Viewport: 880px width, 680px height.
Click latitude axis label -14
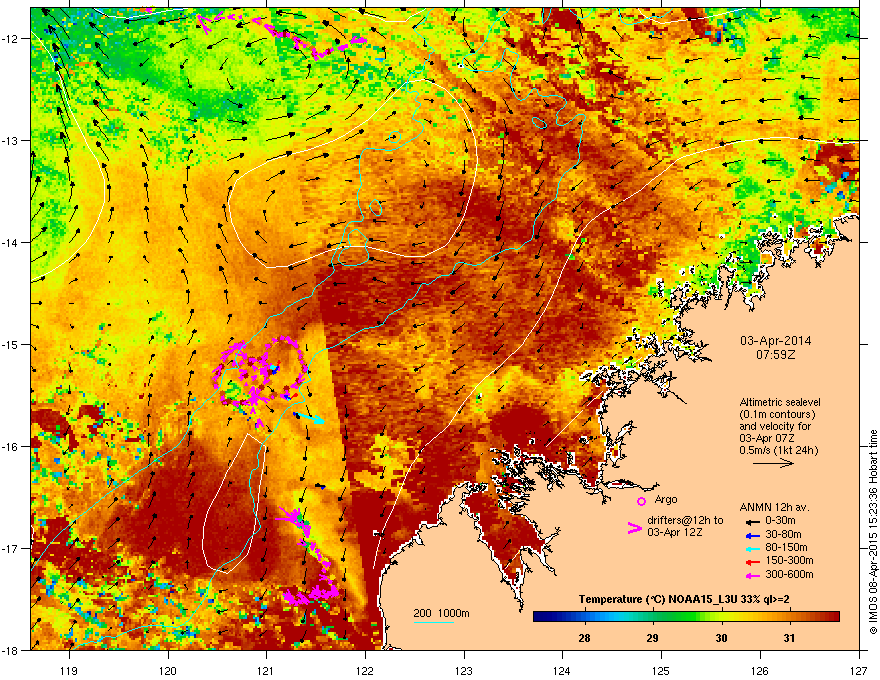[x=11, y=242]
